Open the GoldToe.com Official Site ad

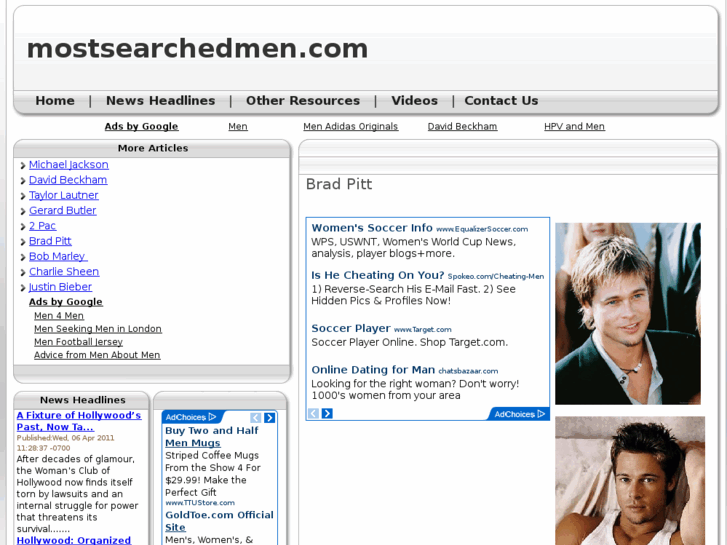[x=219, y=521]
